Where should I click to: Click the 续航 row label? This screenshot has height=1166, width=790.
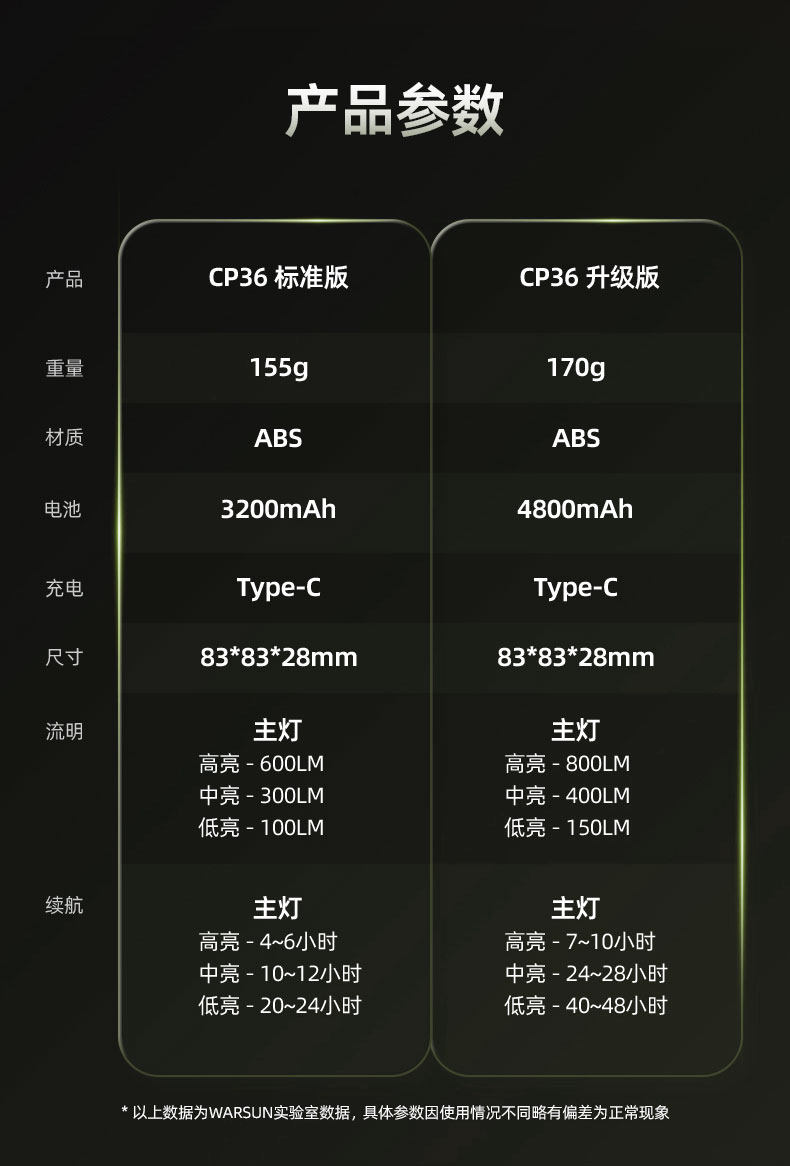click(64, 906)
